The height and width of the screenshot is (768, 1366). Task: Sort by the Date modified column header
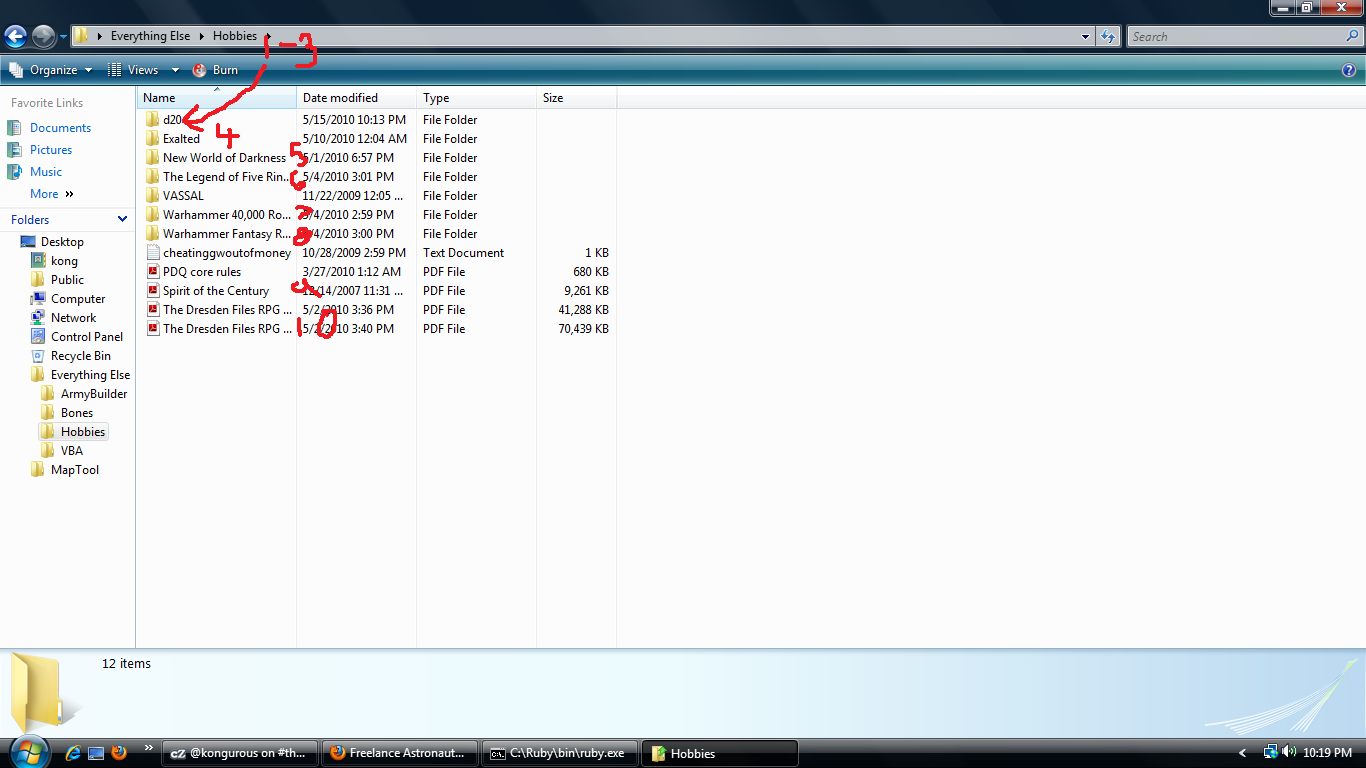point(357,98)
